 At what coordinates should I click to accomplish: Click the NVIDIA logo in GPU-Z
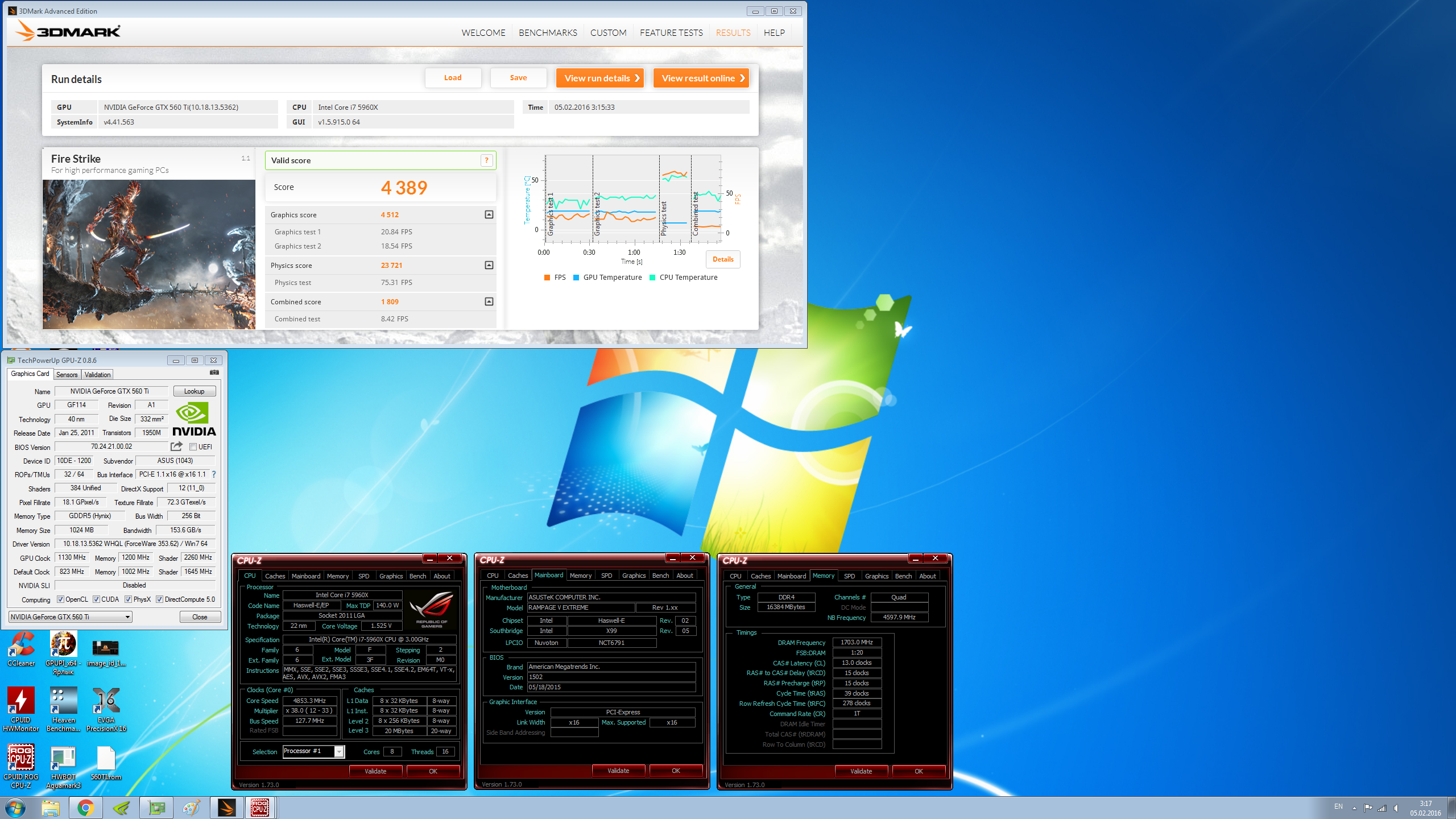tap(193, 419)
